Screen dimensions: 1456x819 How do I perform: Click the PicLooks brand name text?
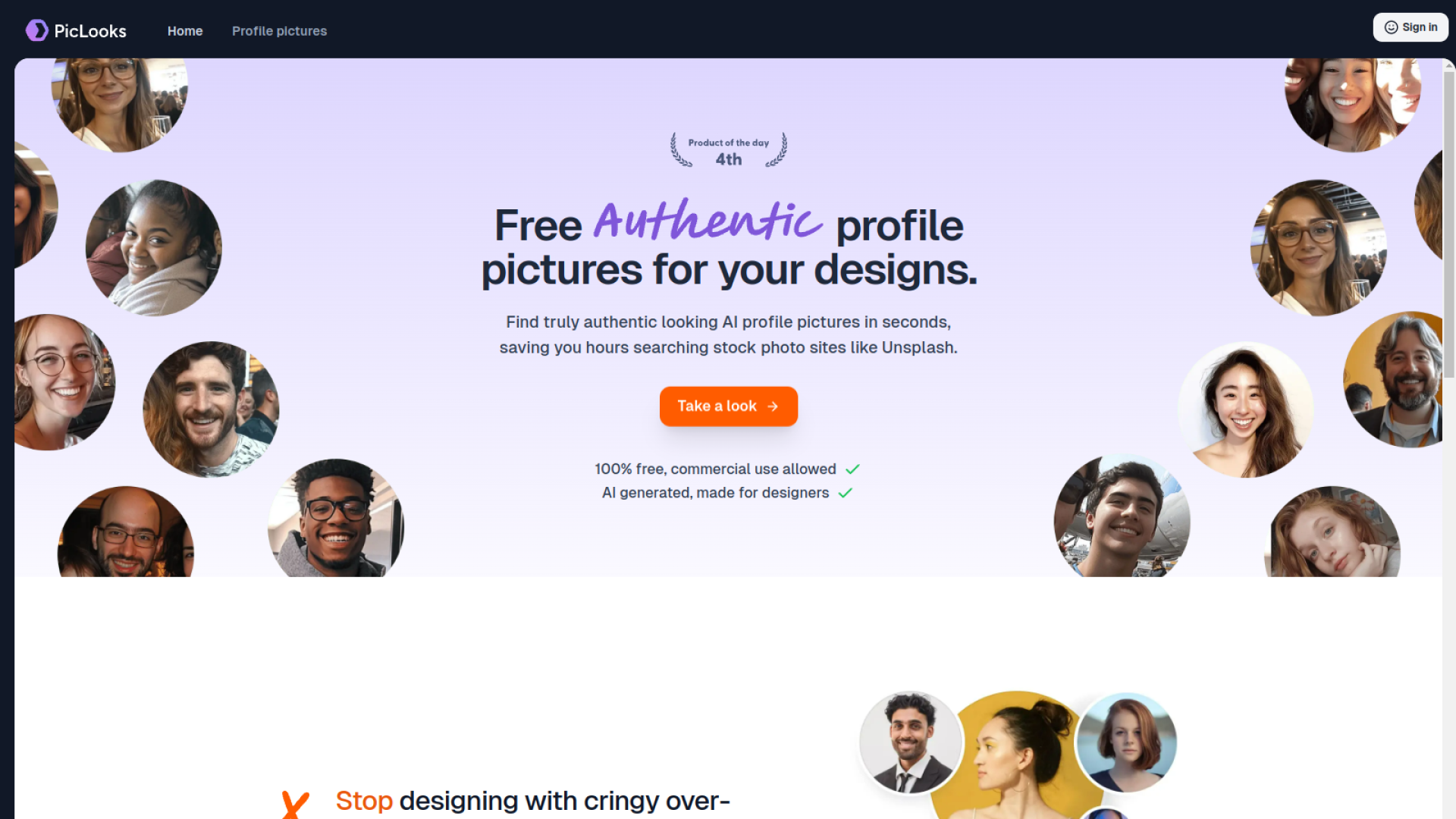coord(90,31)
